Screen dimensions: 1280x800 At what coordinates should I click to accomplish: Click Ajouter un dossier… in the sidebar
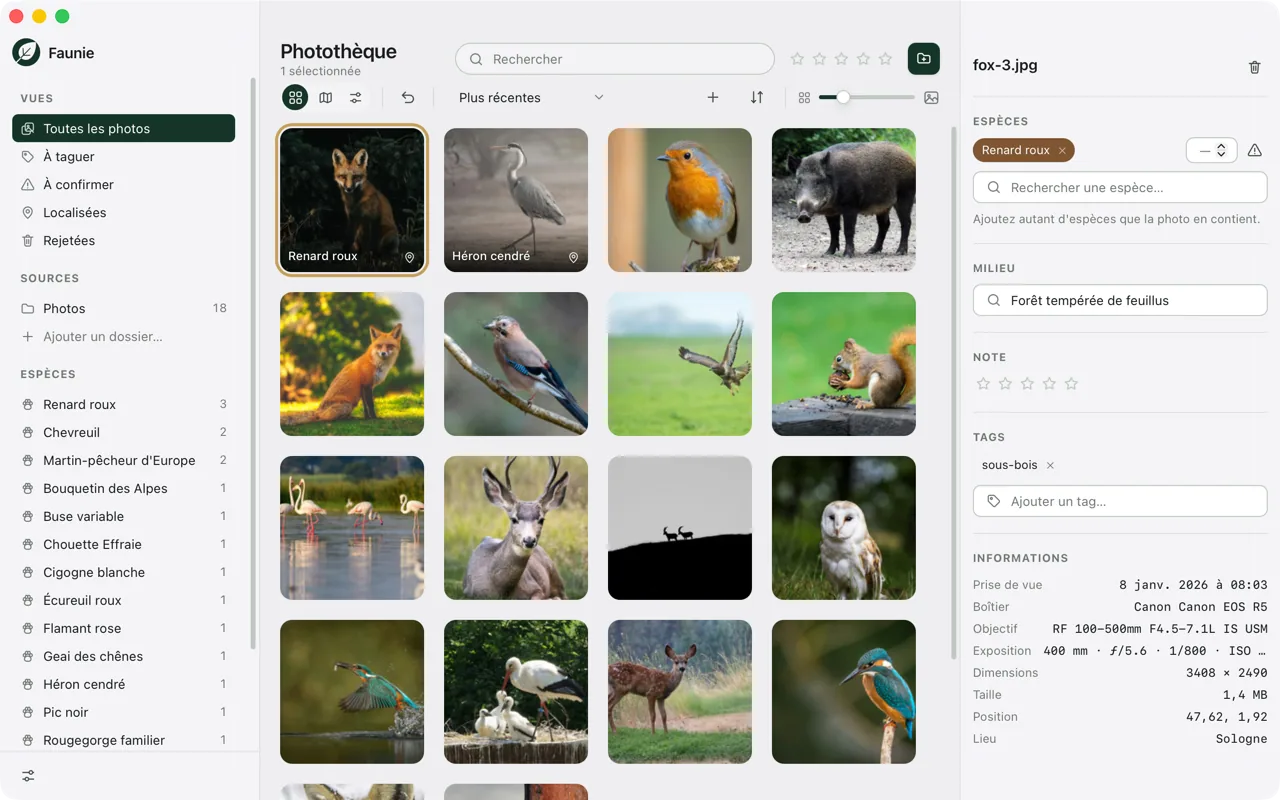point(123,336)
